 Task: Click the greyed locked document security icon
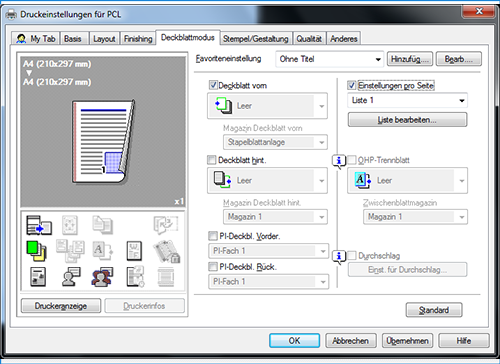point(167,251)
